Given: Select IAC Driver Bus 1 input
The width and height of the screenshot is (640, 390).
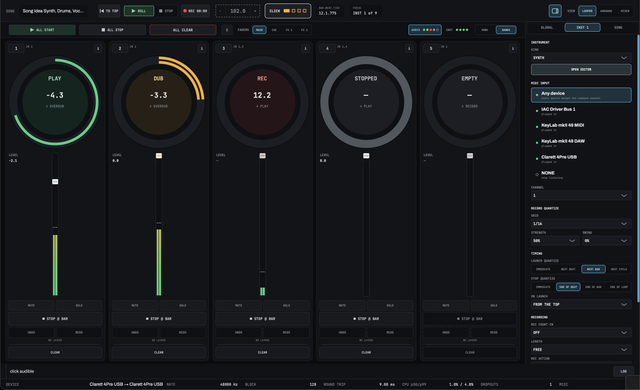Looking at the screenshot, I should (x=581, y=111).
